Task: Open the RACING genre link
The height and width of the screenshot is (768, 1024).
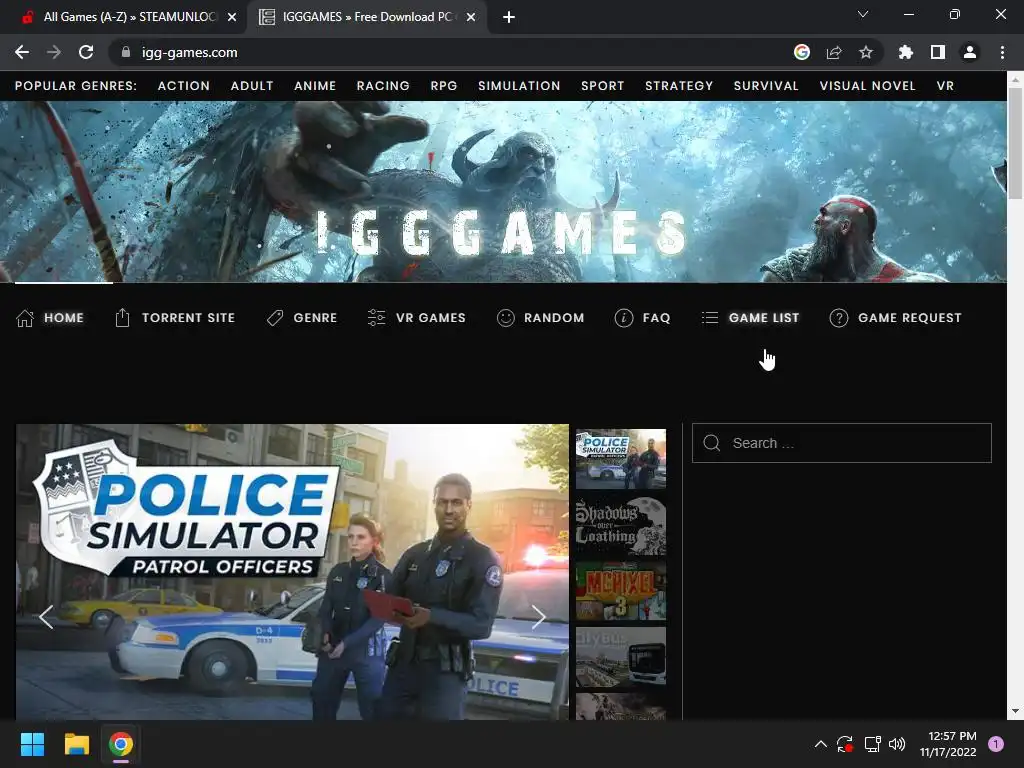Action: (383, 86)
